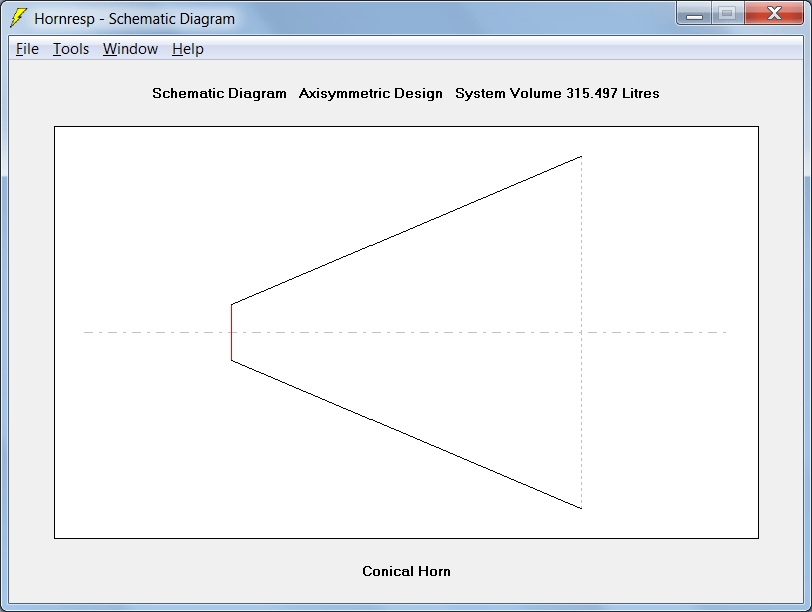Click the 'Schematic Diagram' heading text

(219, 93)
